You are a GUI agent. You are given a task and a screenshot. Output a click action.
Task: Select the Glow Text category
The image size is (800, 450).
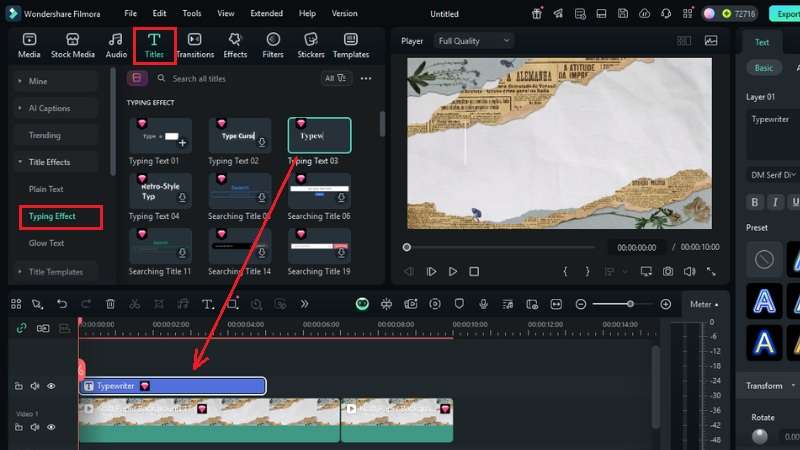[46, 243]
